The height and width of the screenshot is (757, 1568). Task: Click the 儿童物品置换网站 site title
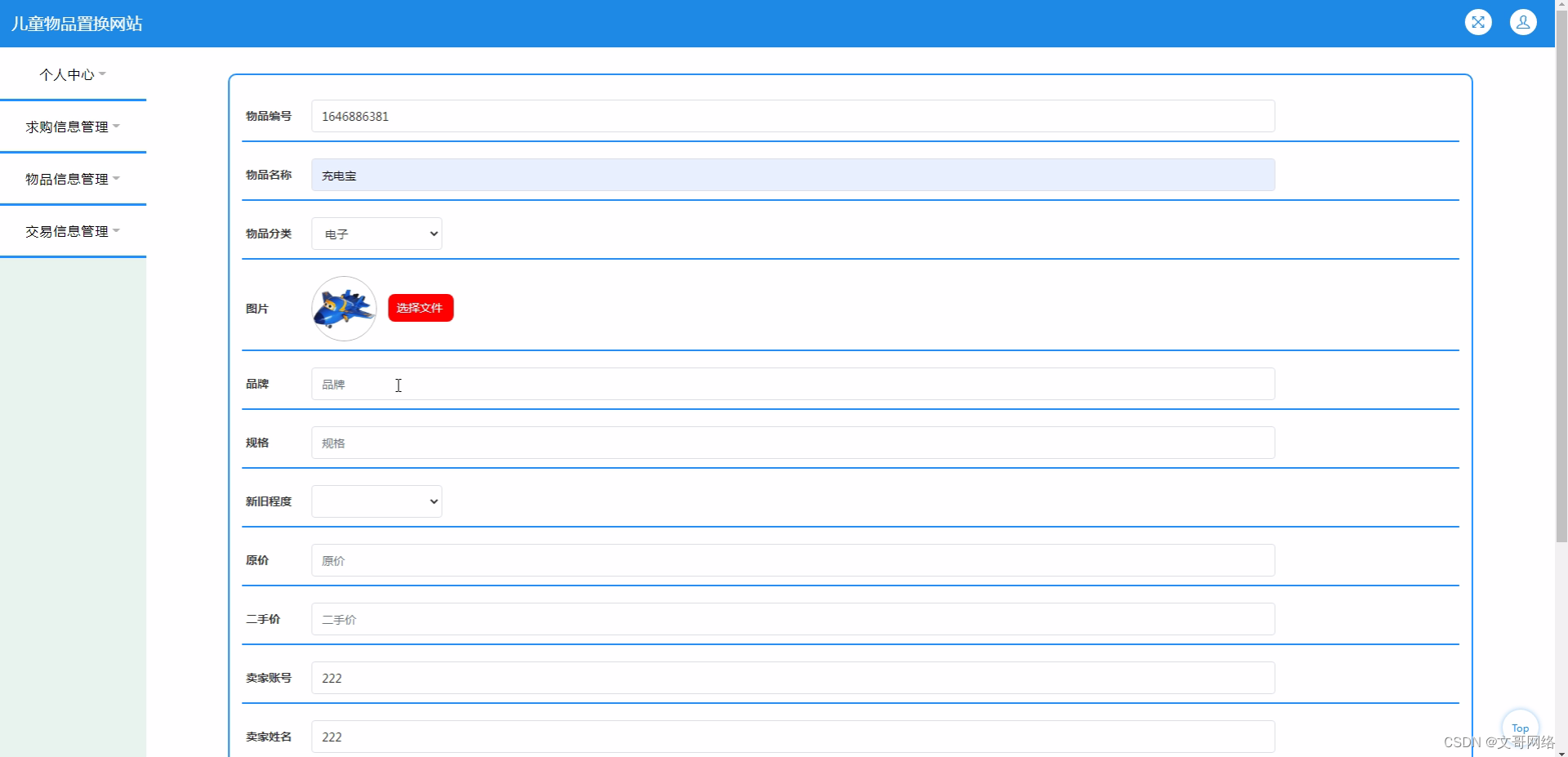coord(77,24)
